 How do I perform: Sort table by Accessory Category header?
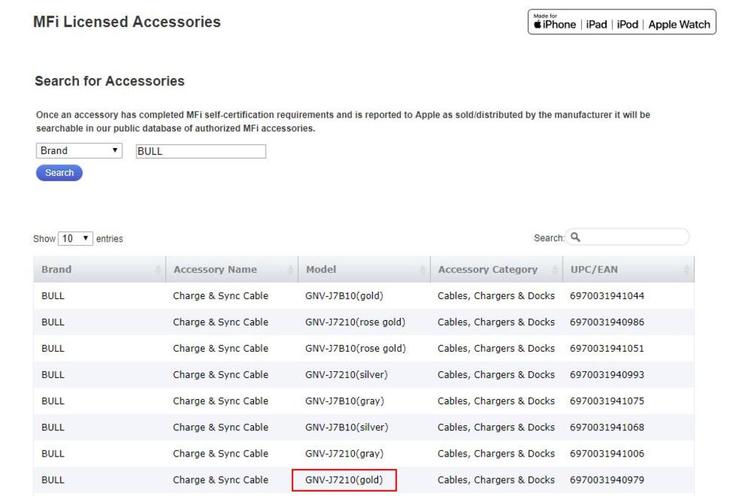pyautogui.click(x=497, y=269)
